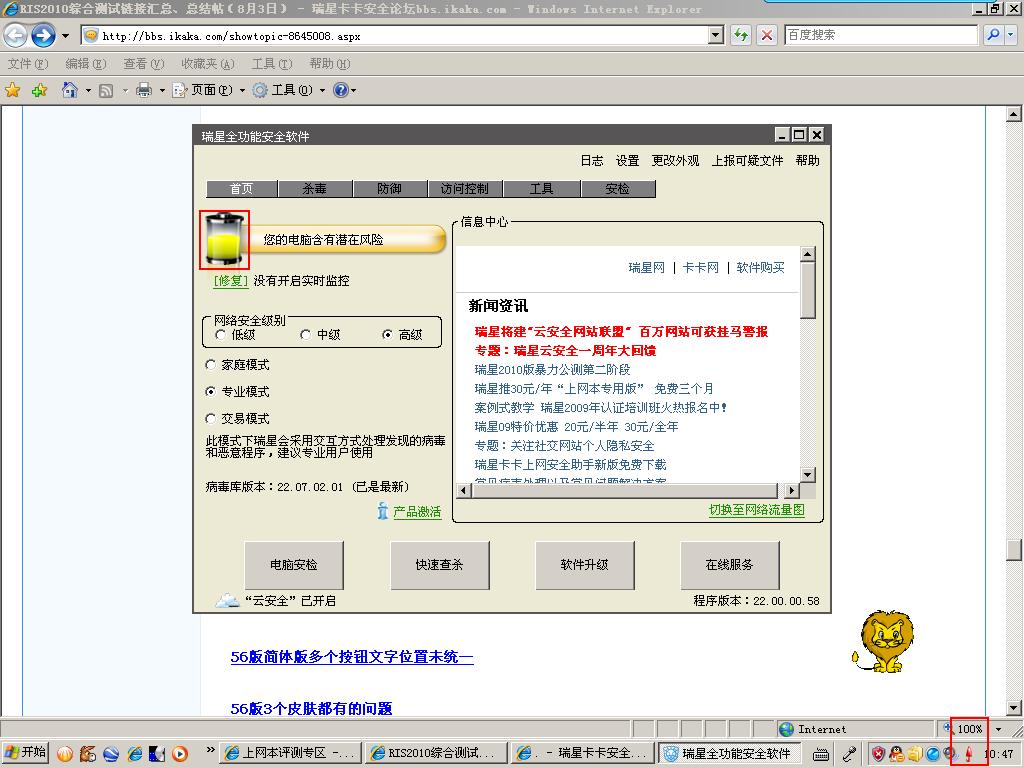Open the 帮助(H) menu
Viewport: 1024px width, 768px height.
click(330, 63)
